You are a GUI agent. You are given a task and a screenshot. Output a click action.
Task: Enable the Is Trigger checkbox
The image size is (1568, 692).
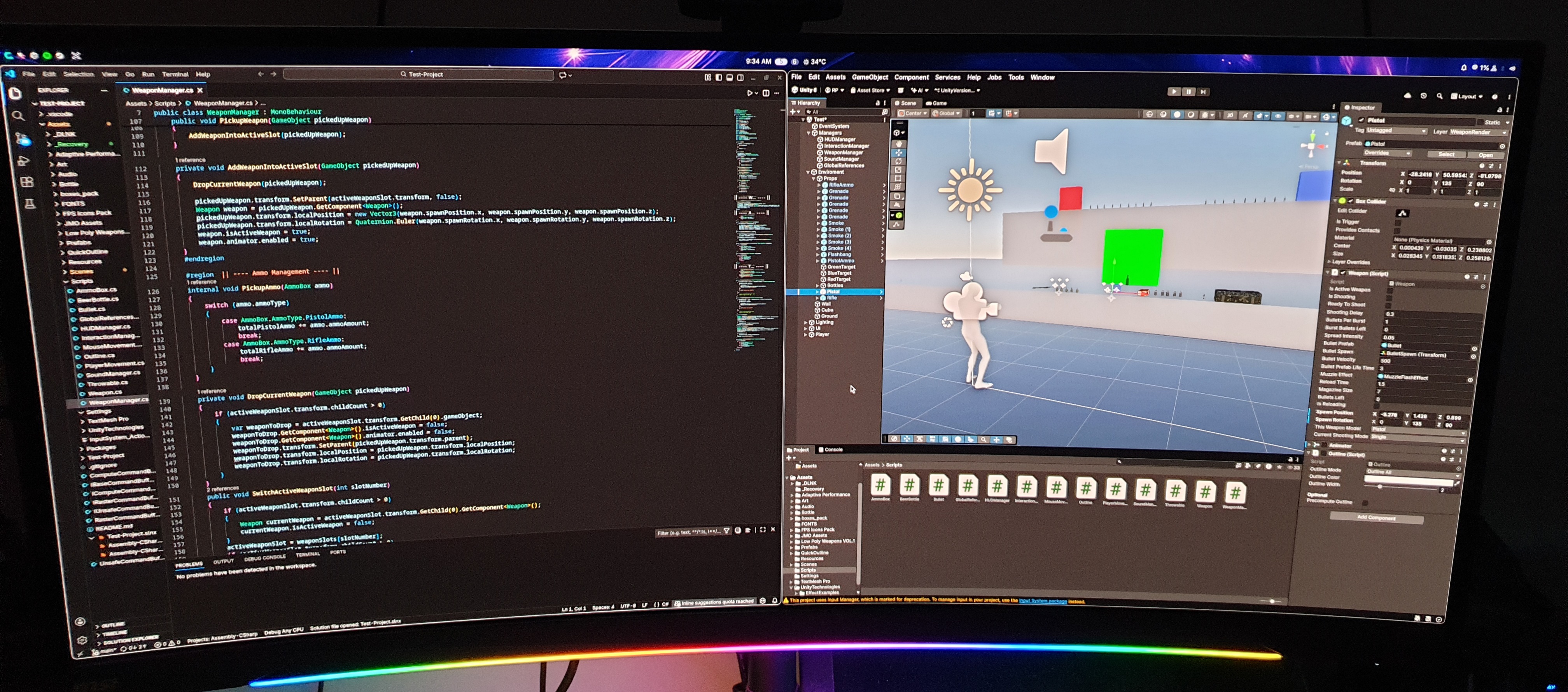coord(1397,222)
